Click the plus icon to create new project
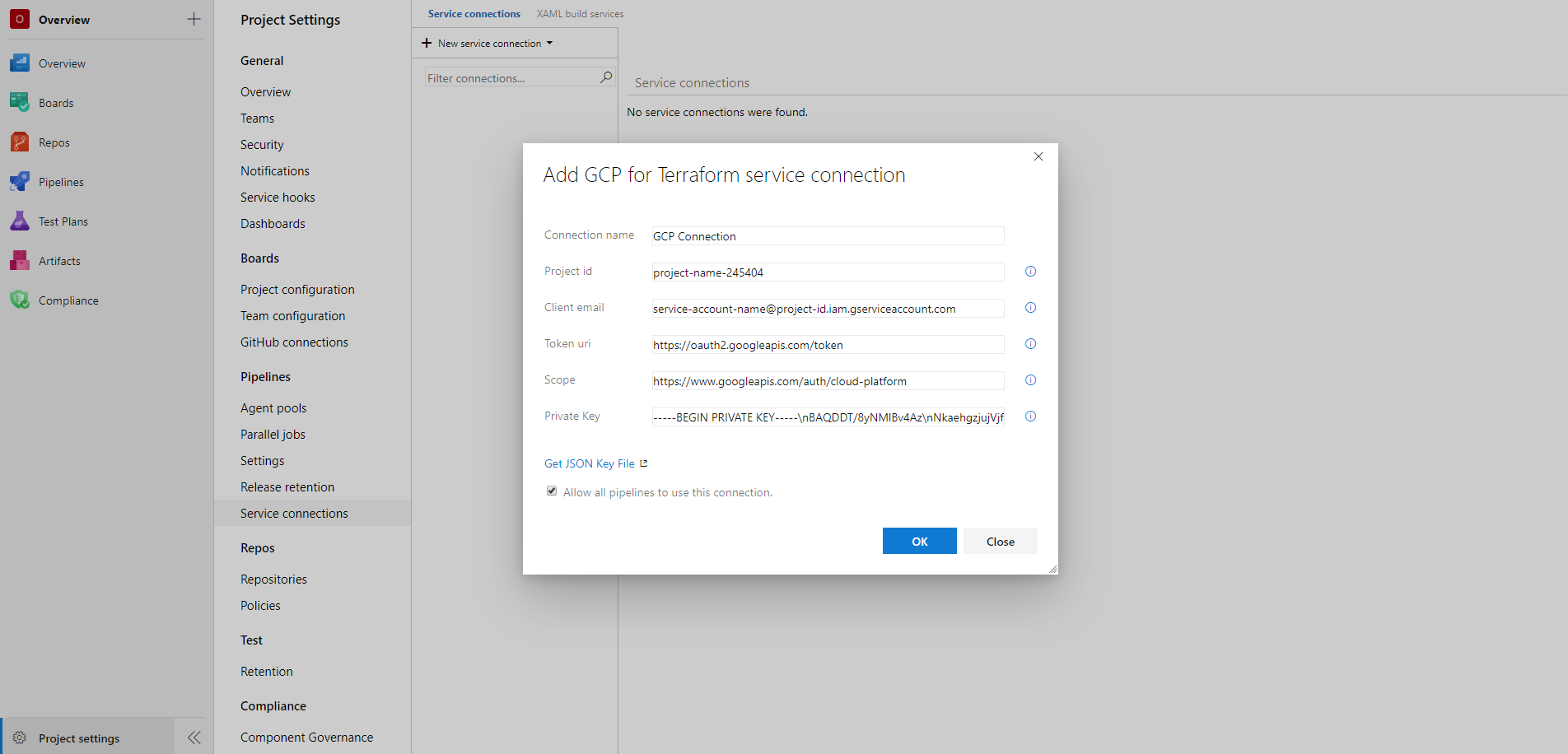Screen dimensions: 1568x754 (193, 18)
